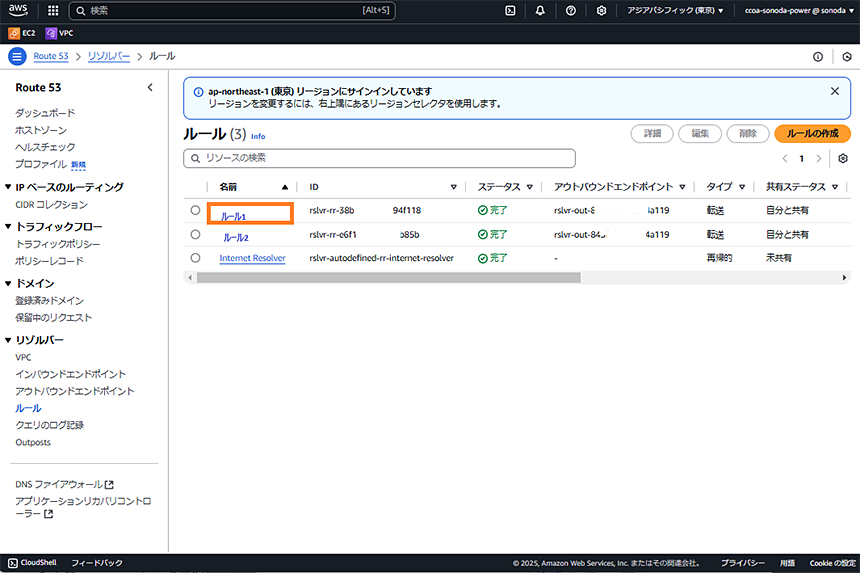
Task: Select the ルール1 radio button
Action: pyautogui.click(x=195, y=210)
